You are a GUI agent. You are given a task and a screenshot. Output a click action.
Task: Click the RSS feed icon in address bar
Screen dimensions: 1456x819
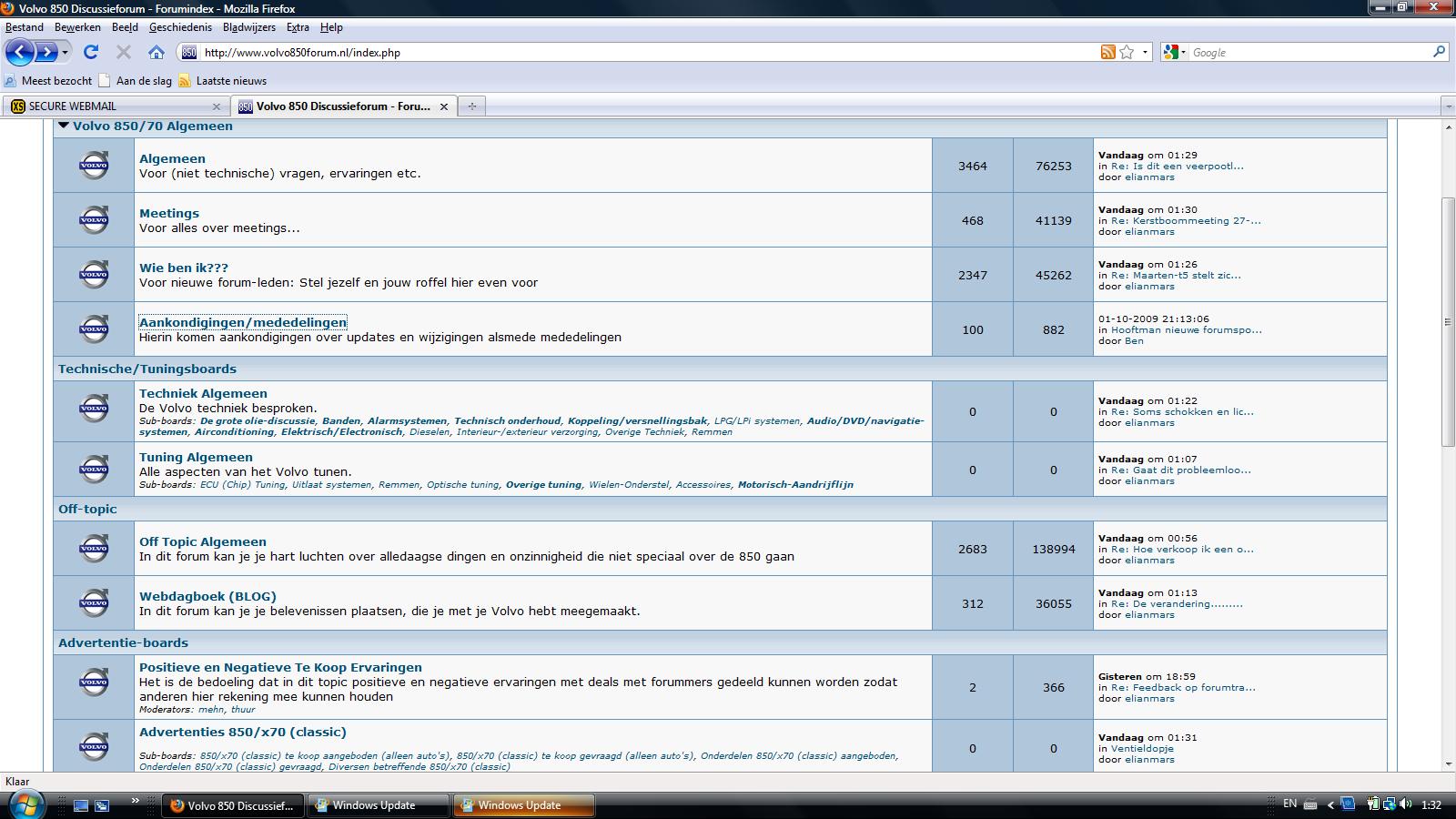pos(1107,52)
